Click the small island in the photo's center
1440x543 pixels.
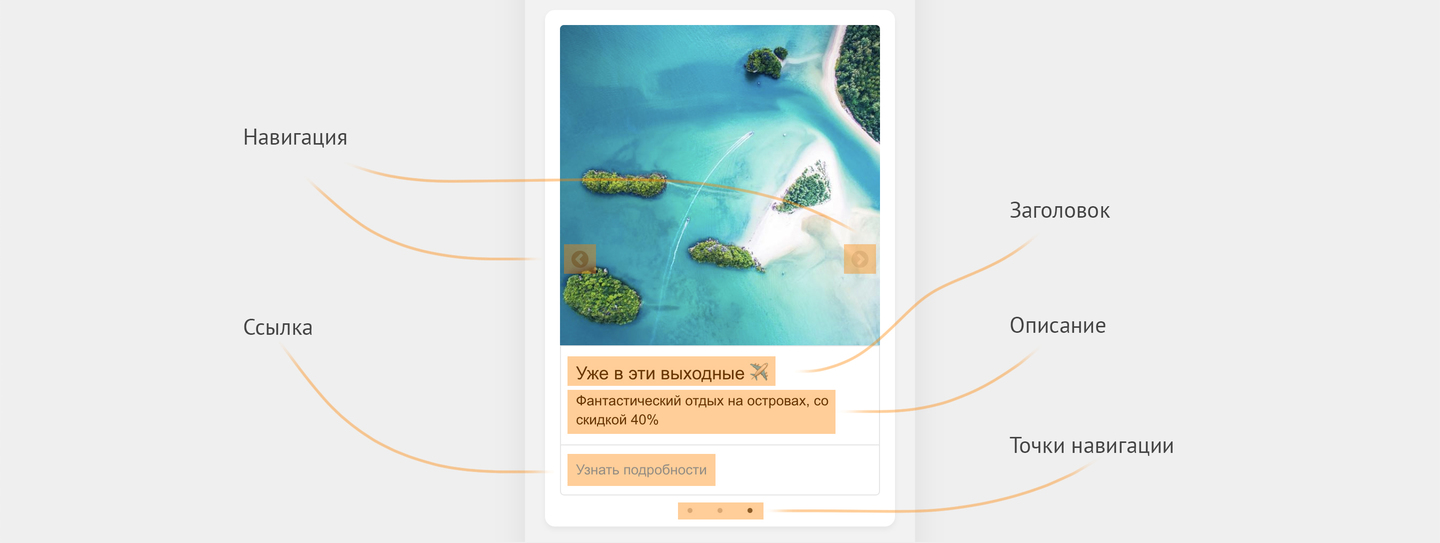(725, 253)
